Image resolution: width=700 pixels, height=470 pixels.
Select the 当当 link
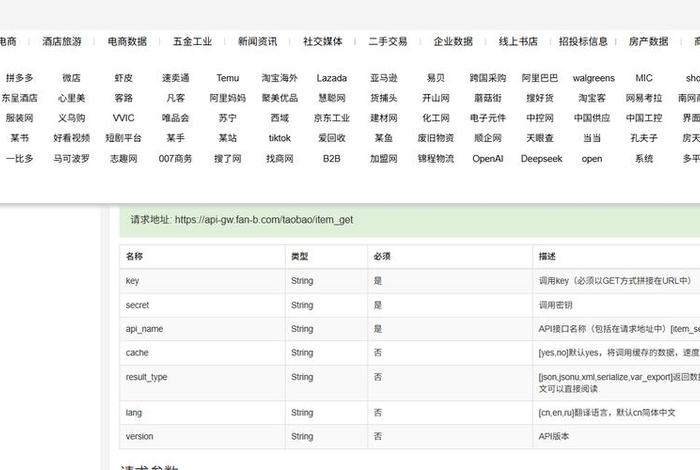click(x=592, y=138)
